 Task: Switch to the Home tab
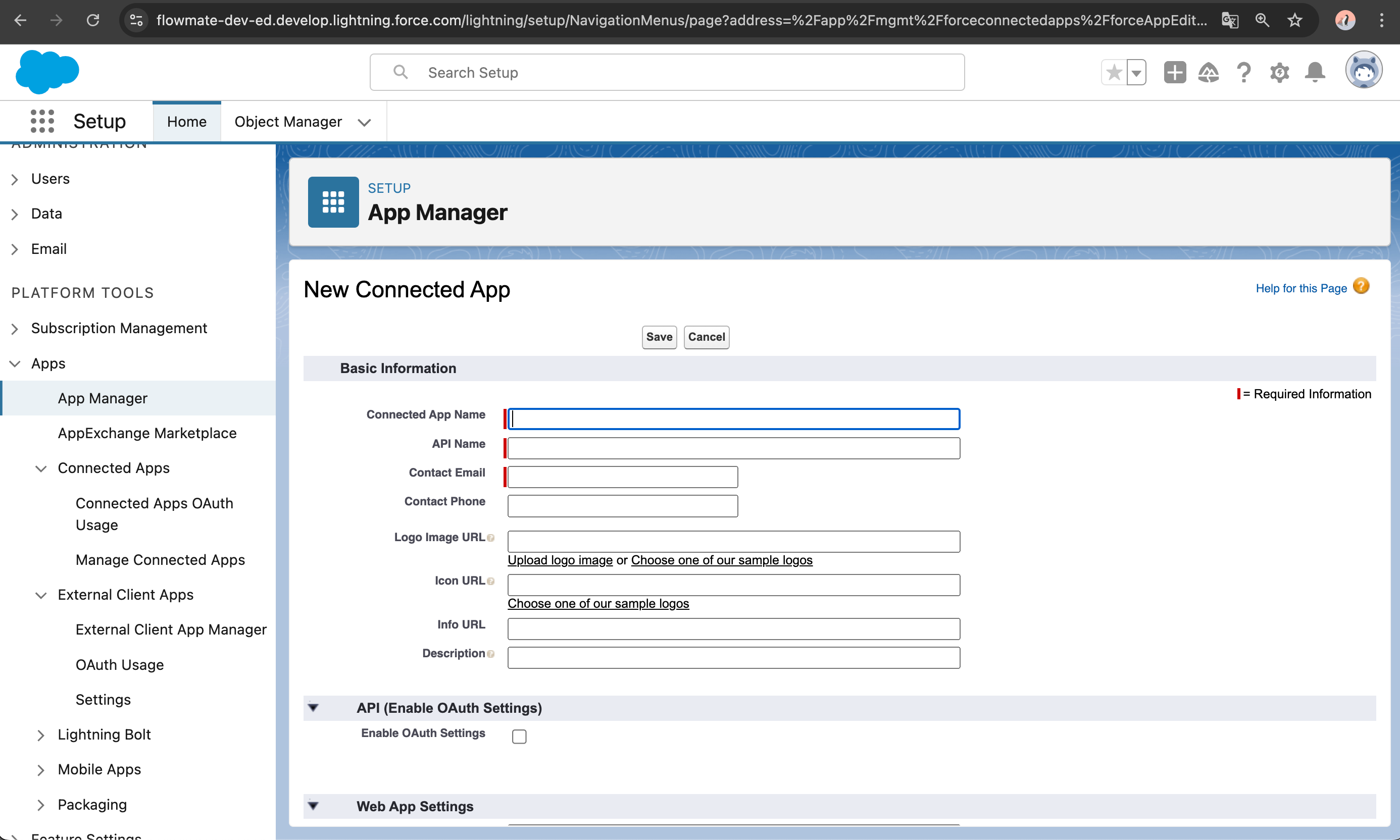[x=186, y=122]
